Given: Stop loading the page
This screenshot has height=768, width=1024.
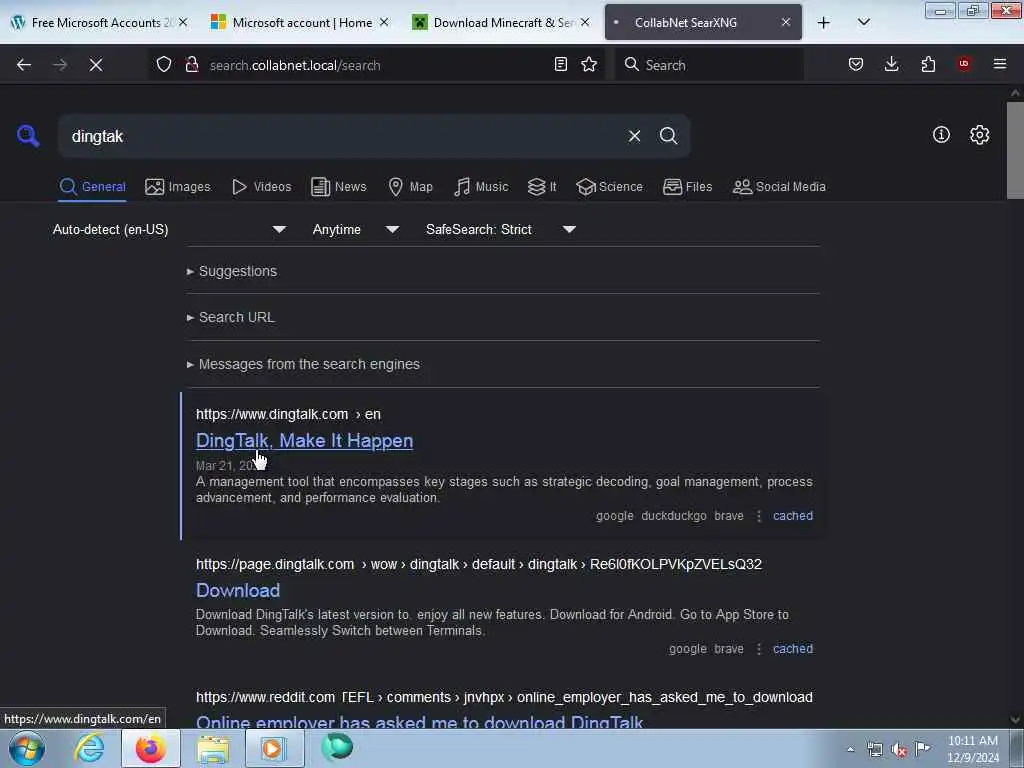Looking at the screenshot, I should (96, 65).
